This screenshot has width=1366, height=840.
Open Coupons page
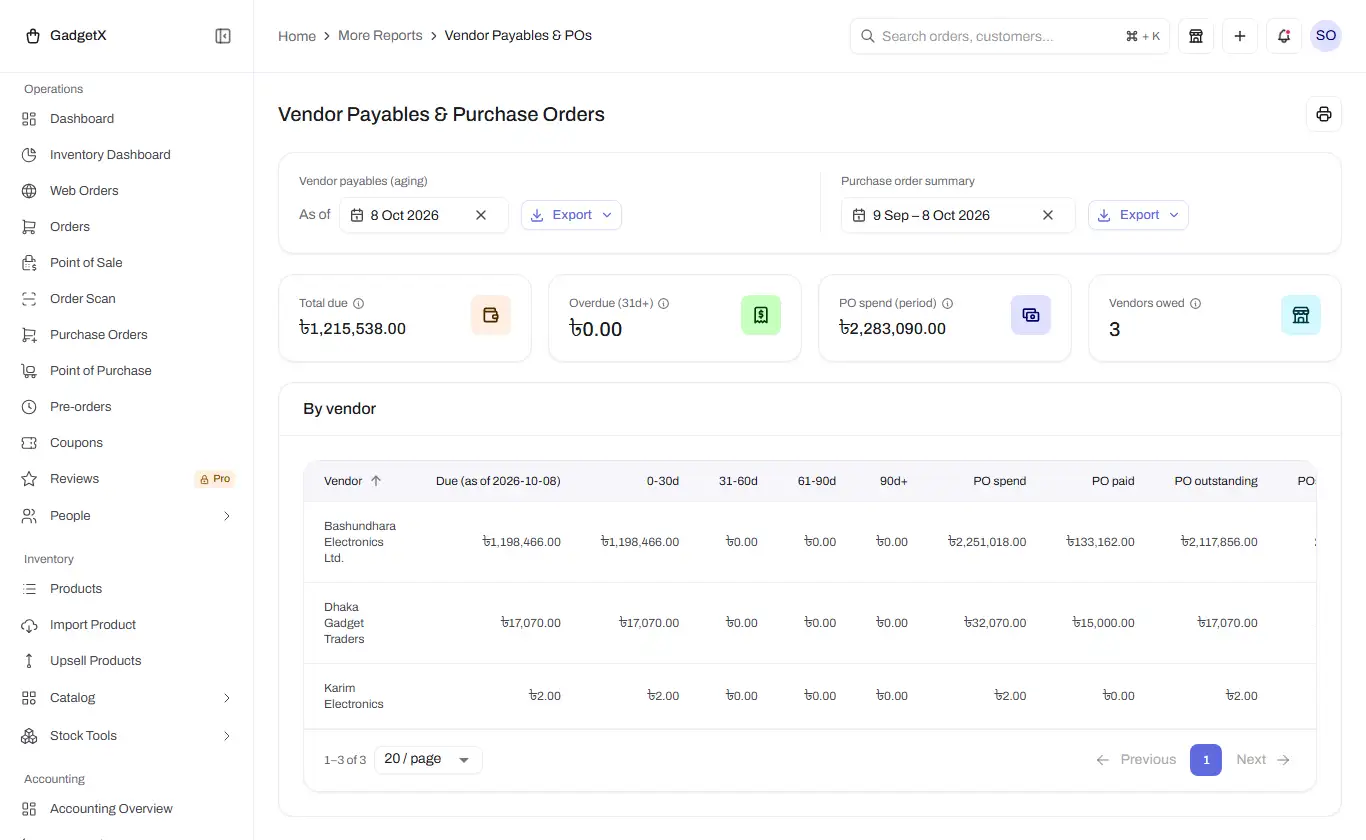[x=127, y=443]
